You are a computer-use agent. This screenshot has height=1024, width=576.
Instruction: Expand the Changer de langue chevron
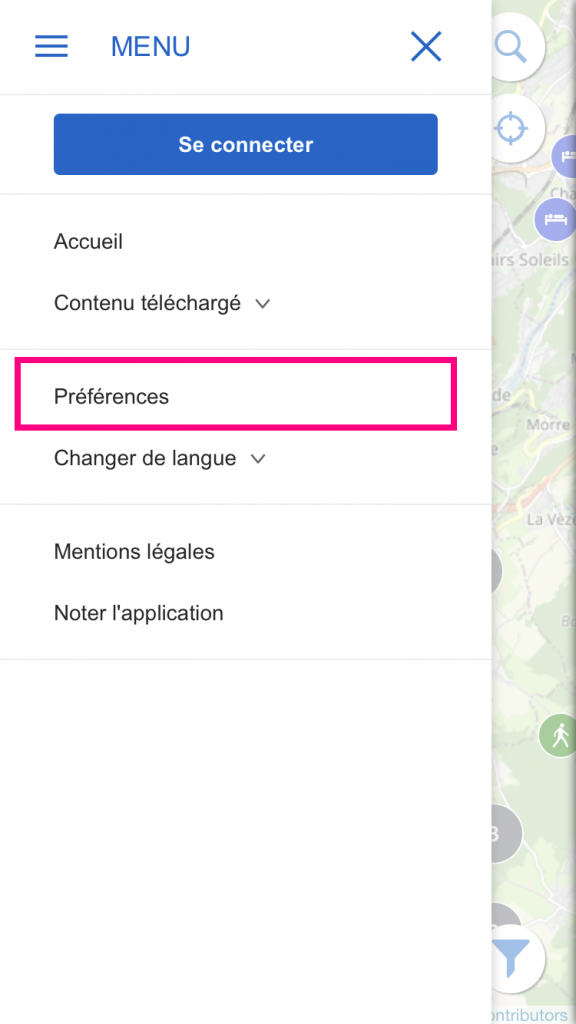(x=258, y=459)
